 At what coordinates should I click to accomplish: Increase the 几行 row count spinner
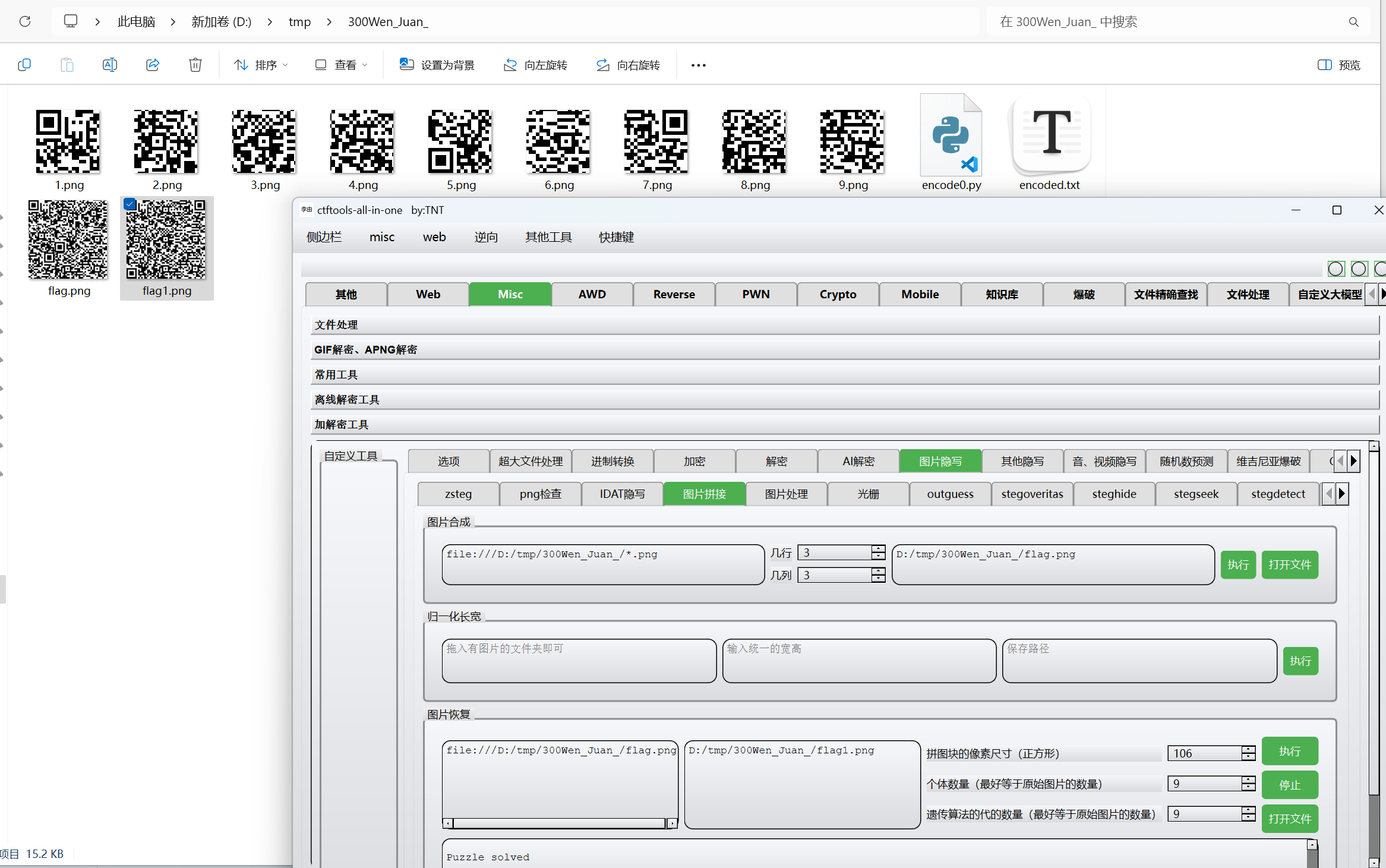pyautogui.click(x=878, y=549)
